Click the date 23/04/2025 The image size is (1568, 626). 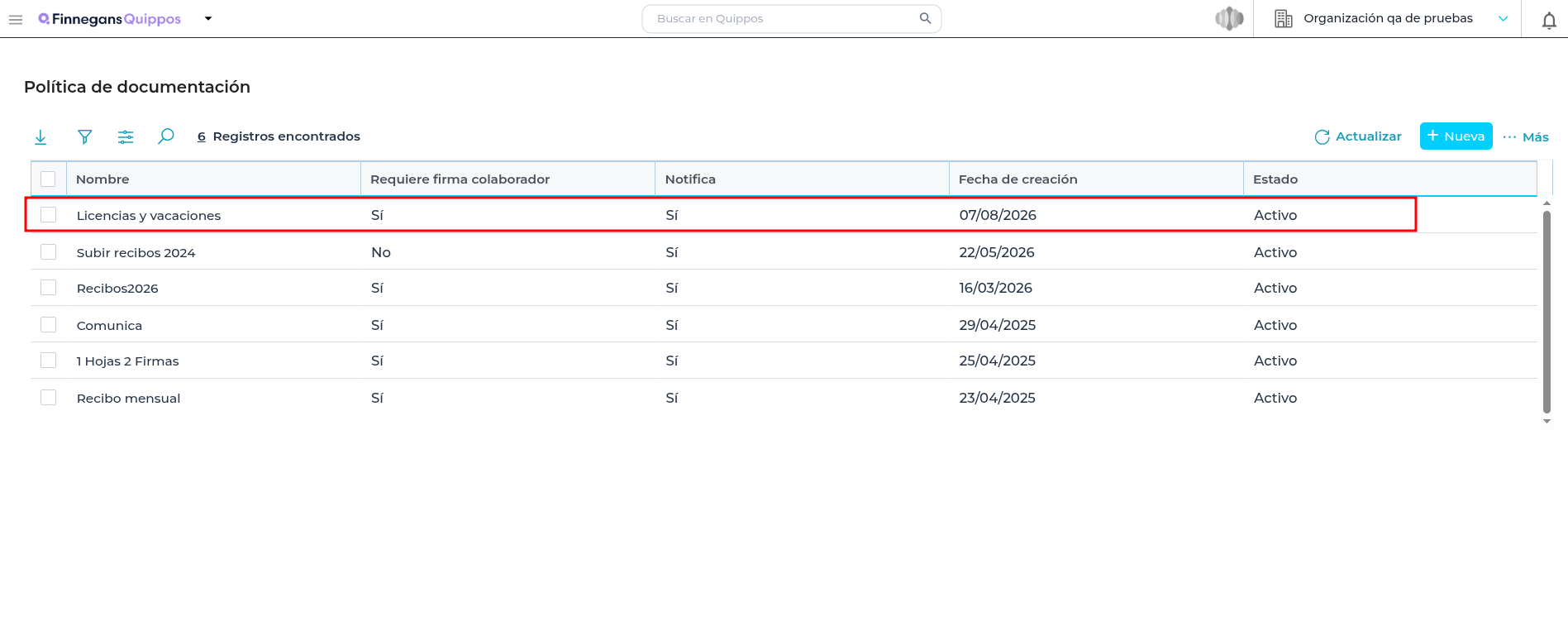coord(998,398)
